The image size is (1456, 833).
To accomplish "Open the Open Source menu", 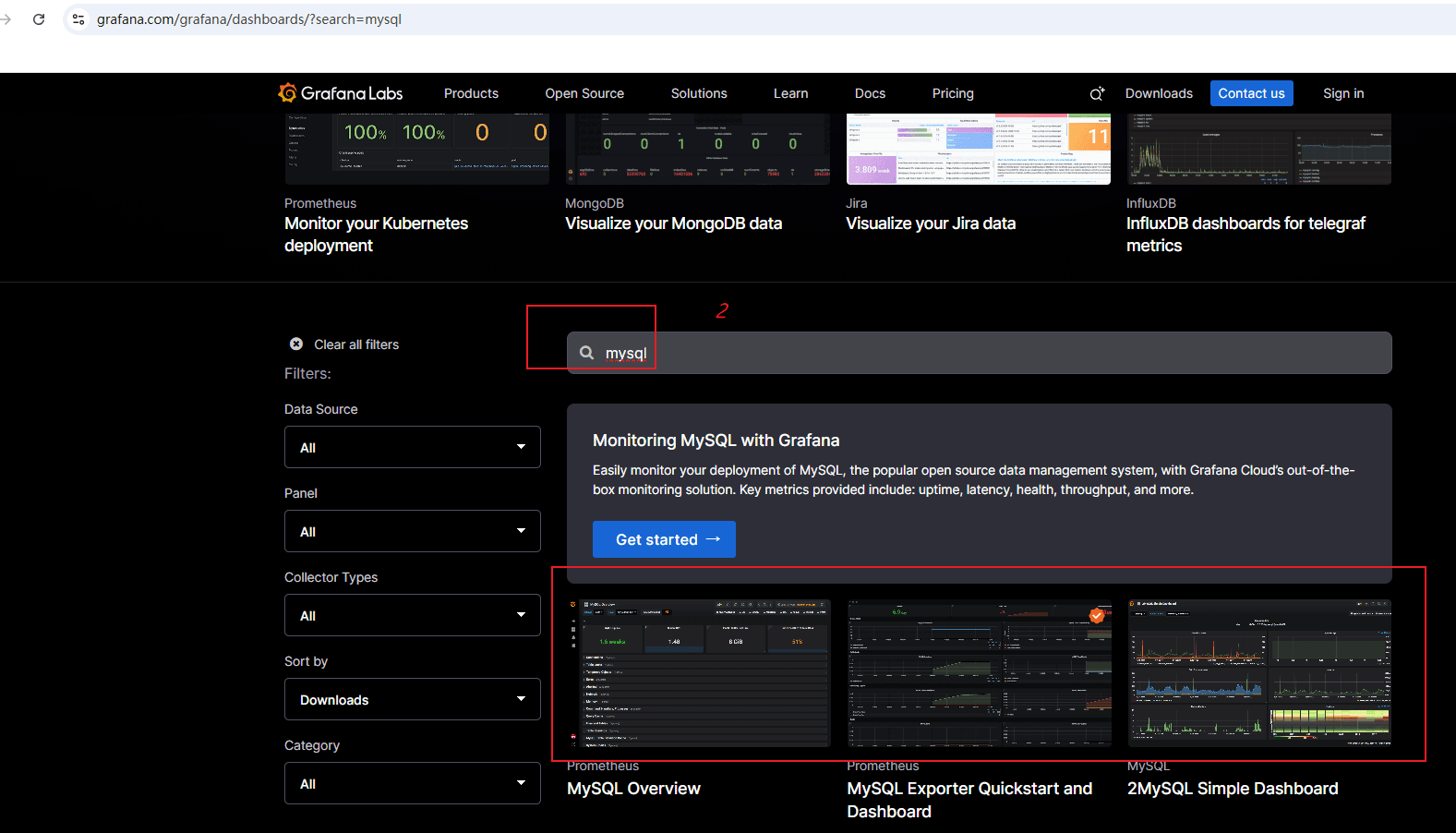I will coord(584,93).
